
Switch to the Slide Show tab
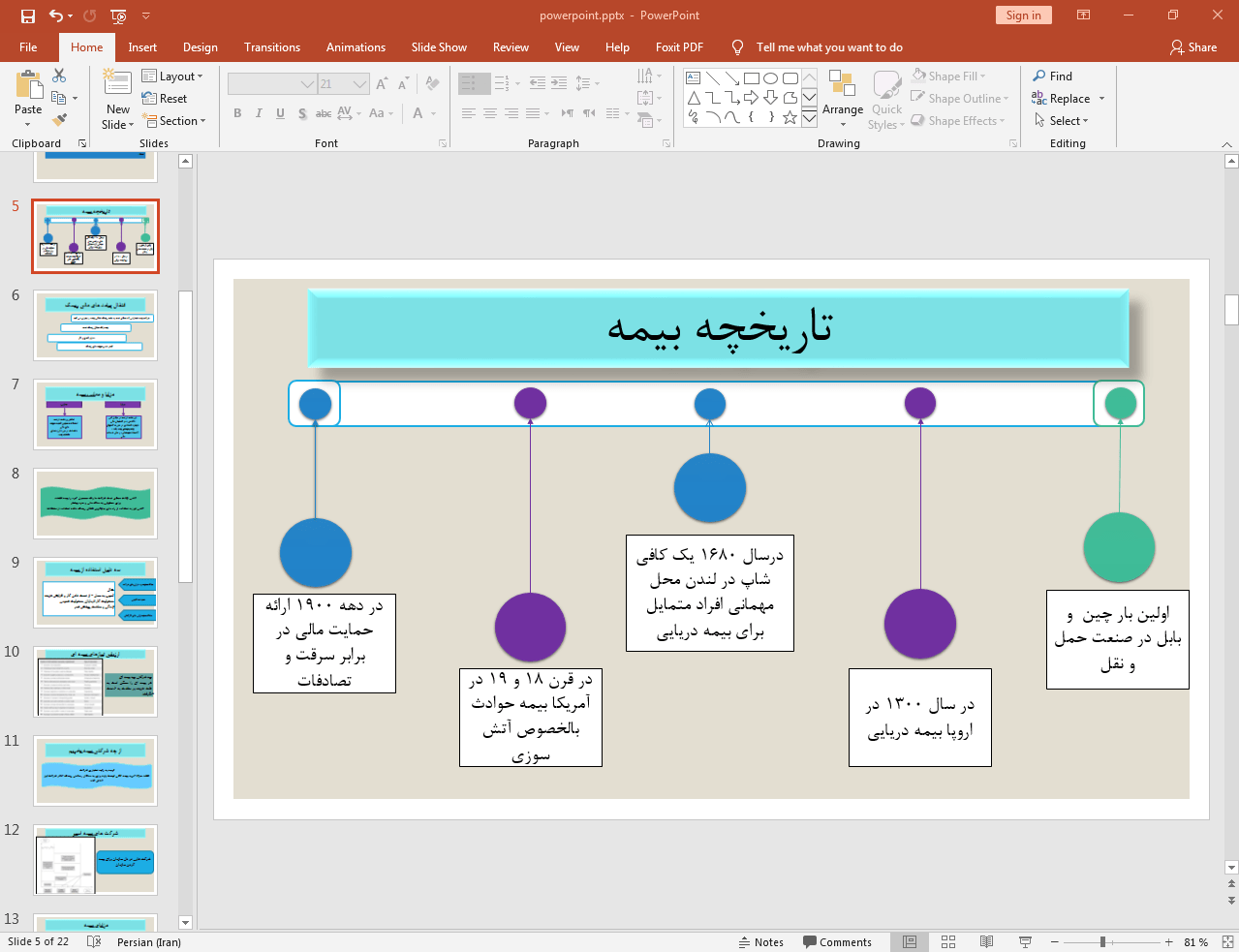(x=439, y=47)
